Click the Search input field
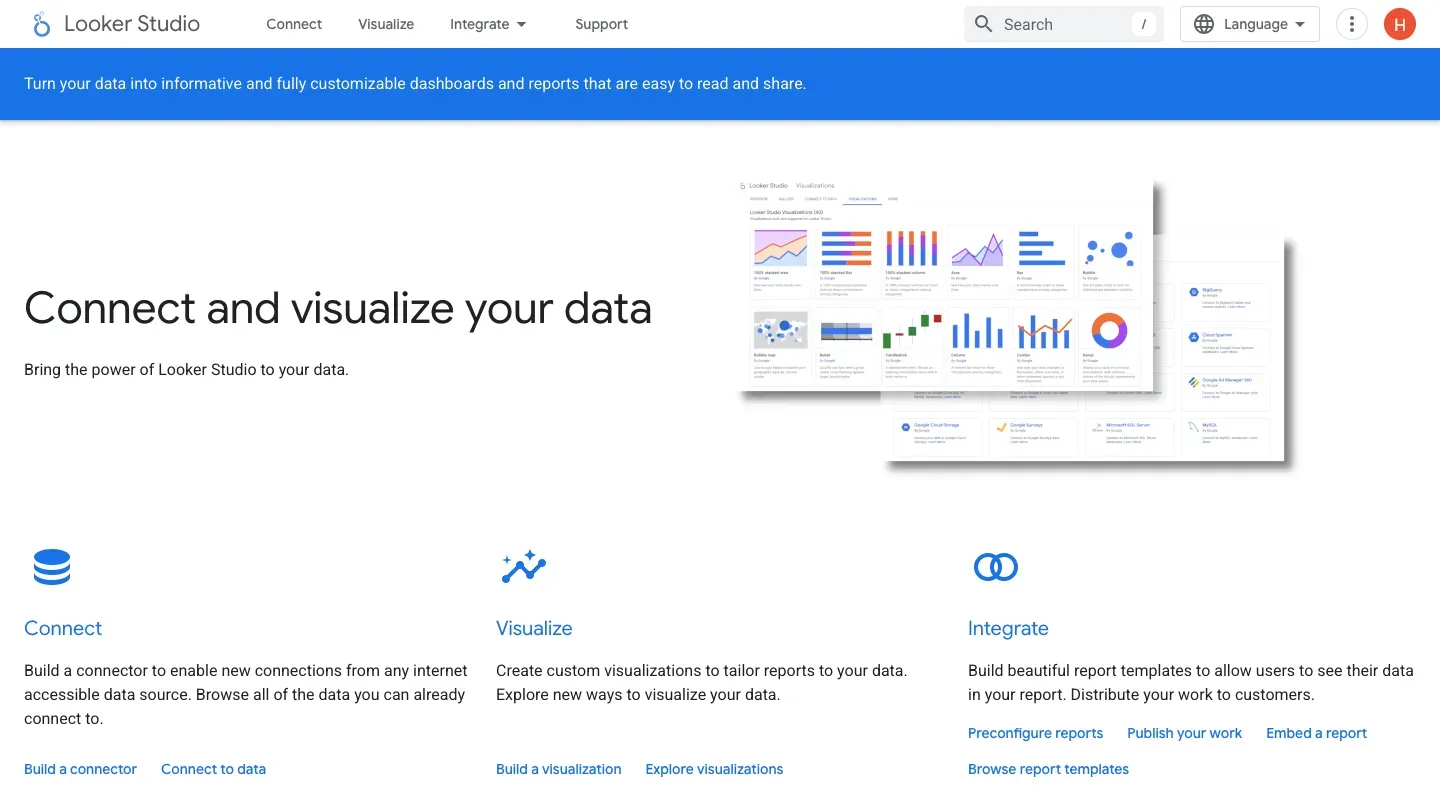The width and height of the screenshot is (1440, 812). point(1063,24)
